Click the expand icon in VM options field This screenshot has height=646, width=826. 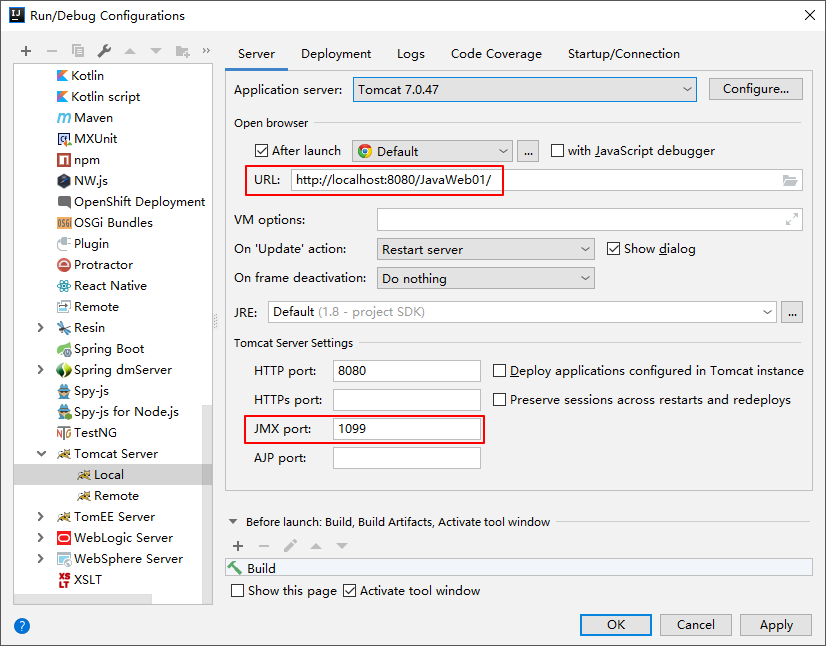tap(792, 220)
